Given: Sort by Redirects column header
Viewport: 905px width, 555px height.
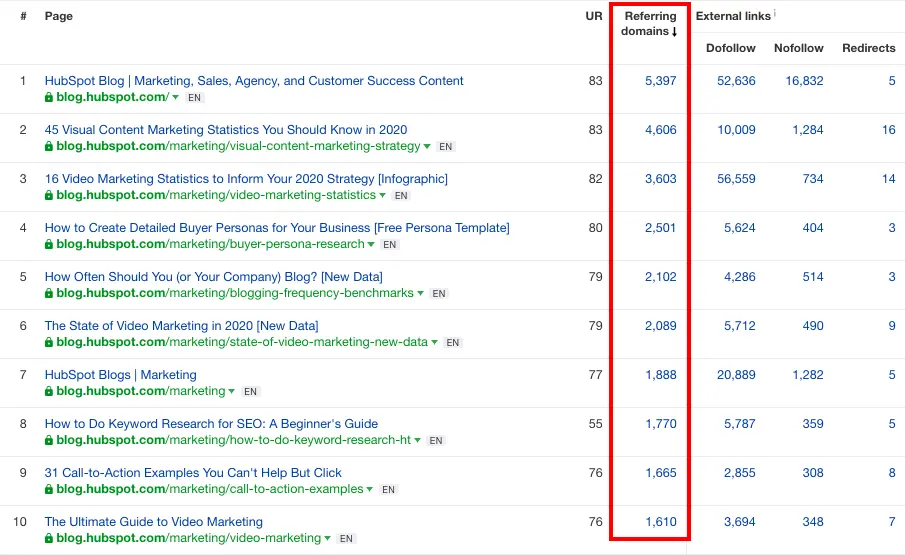Looking at the screenshot, I should 869,48.
